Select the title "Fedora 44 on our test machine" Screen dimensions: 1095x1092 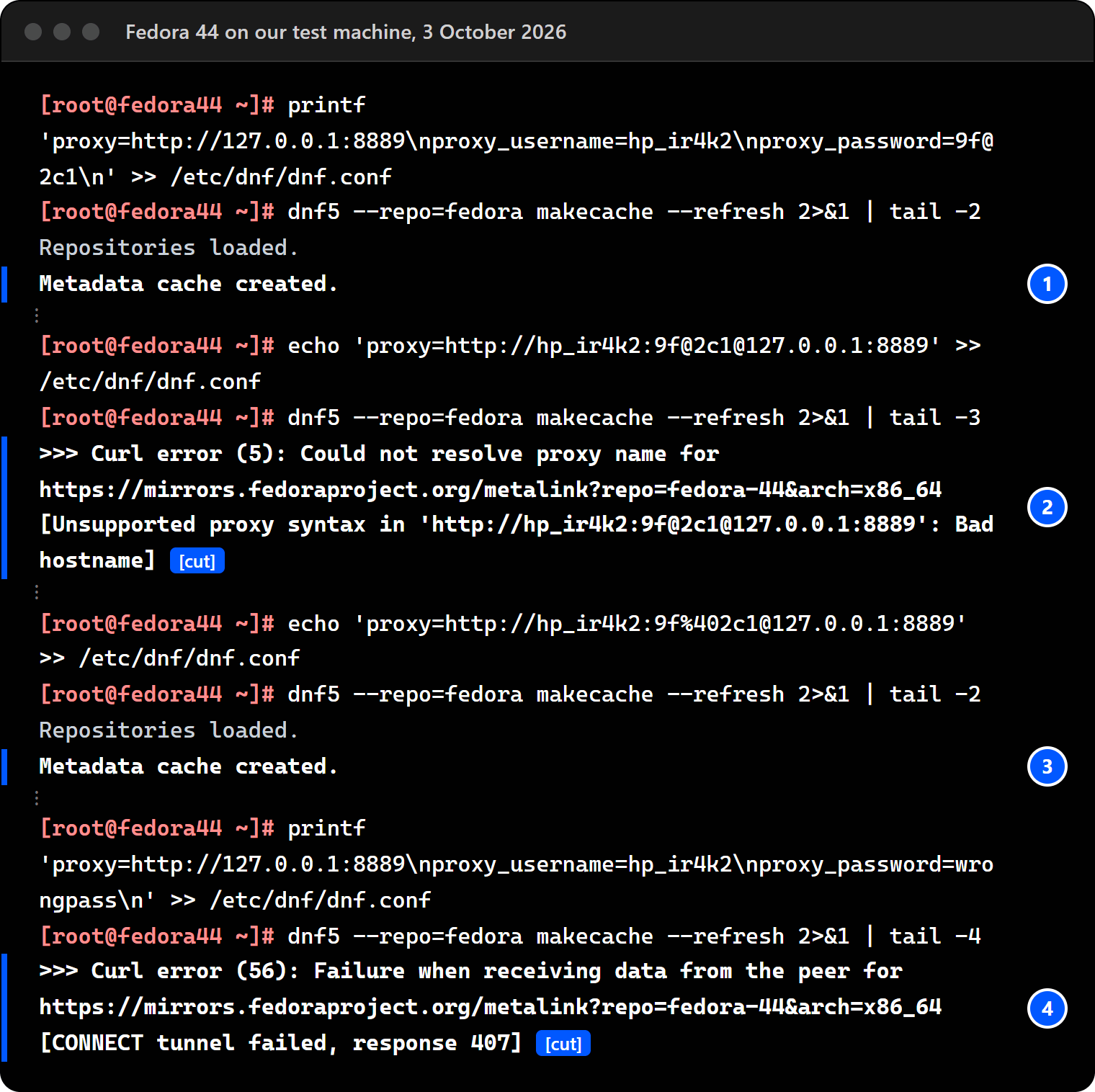pyautogui.click(x=269, y=32)
